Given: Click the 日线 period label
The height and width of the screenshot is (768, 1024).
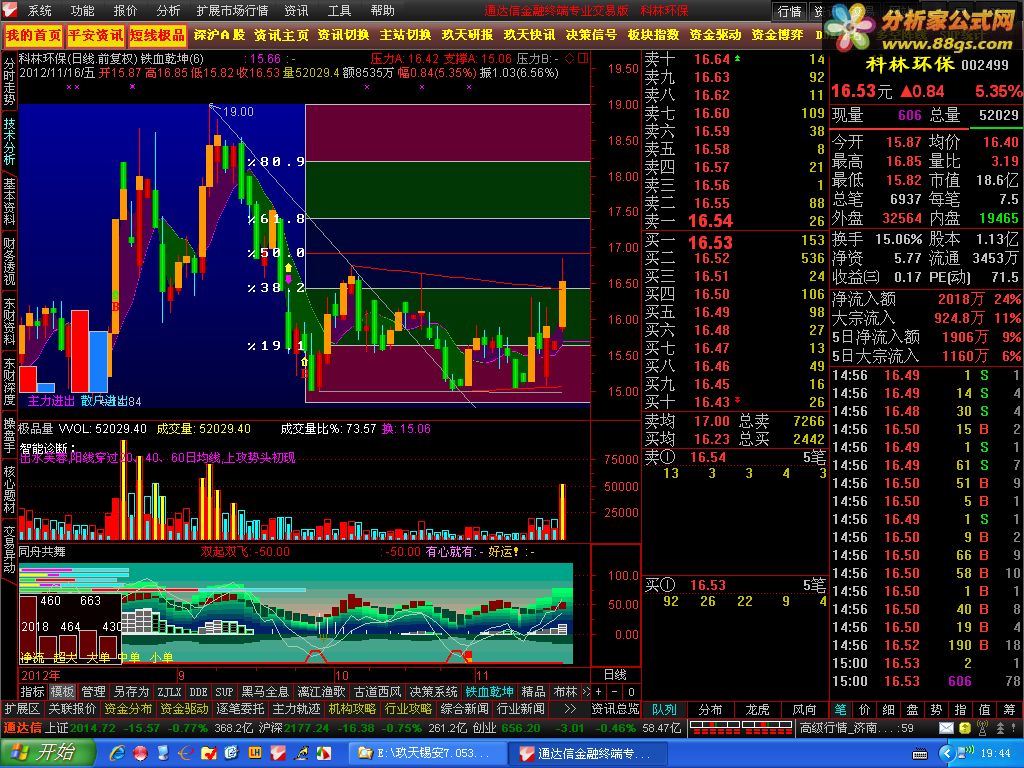Looking at the screenshot, I should pyautogui.click(x=615, y=675).
